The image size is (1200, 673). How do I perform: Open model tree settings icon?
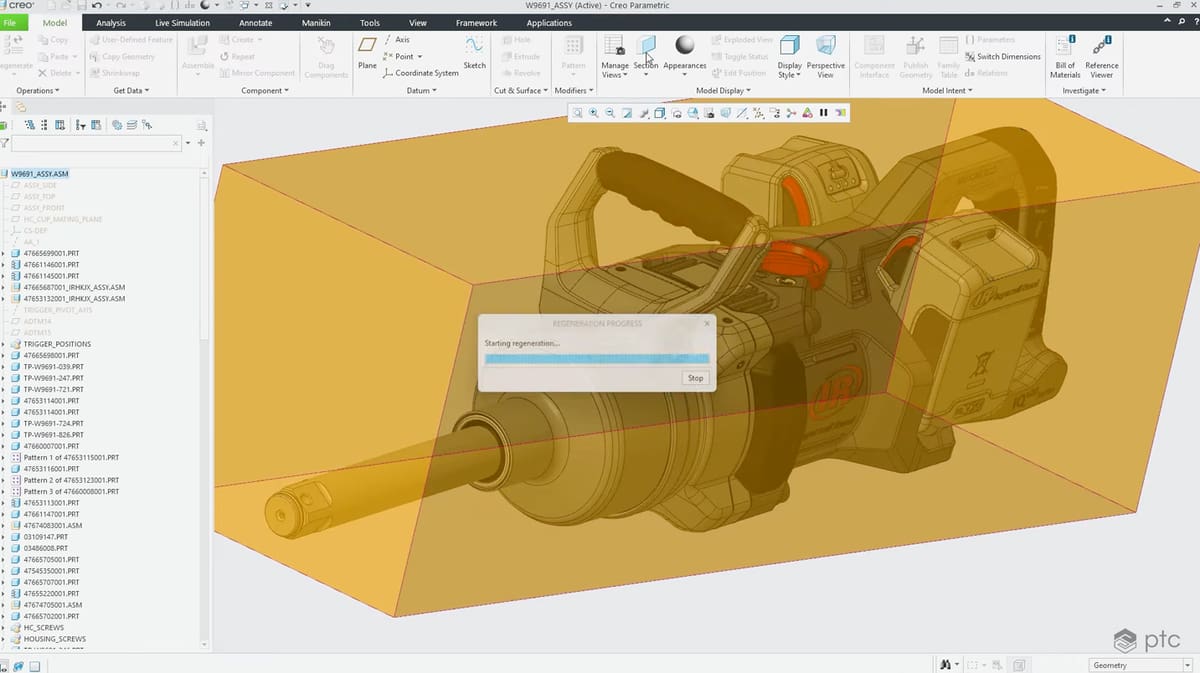pos(203,125)
